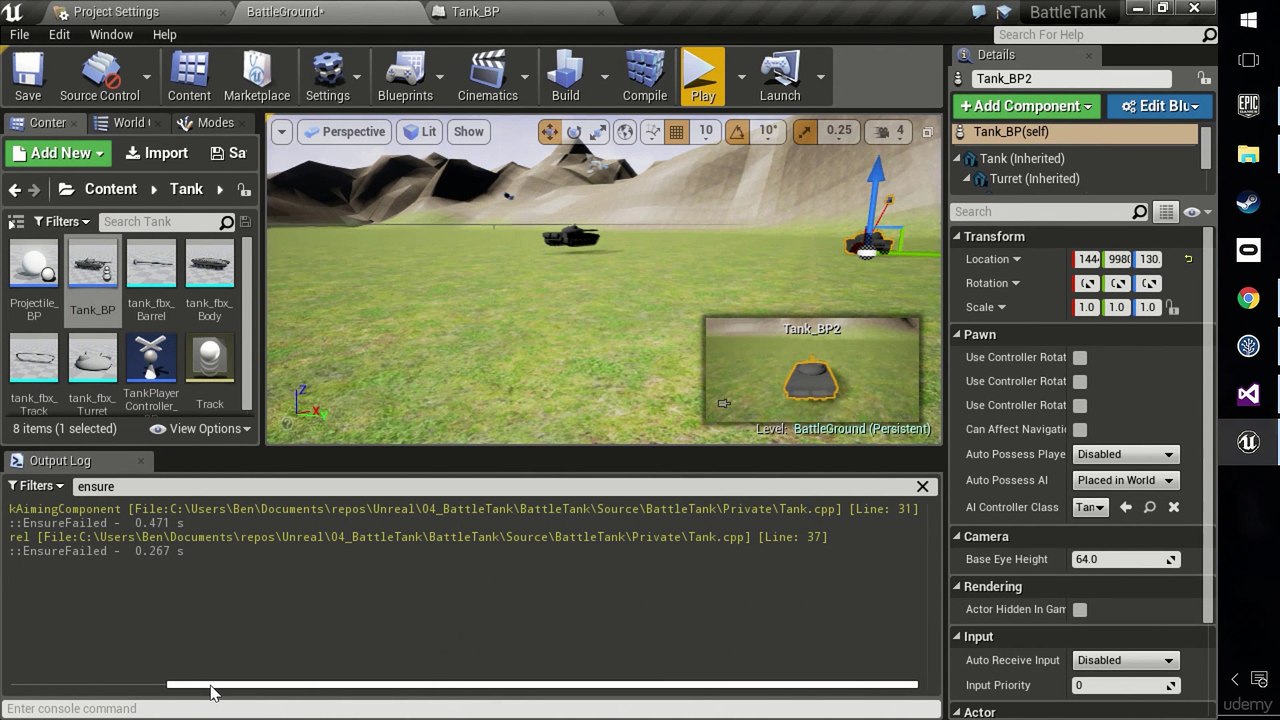The width and height of the screenshot is (1280, 720).
Task: Select the scale gizmo mode in viewport
Action: pyautogui.click(x=598, y=132)
